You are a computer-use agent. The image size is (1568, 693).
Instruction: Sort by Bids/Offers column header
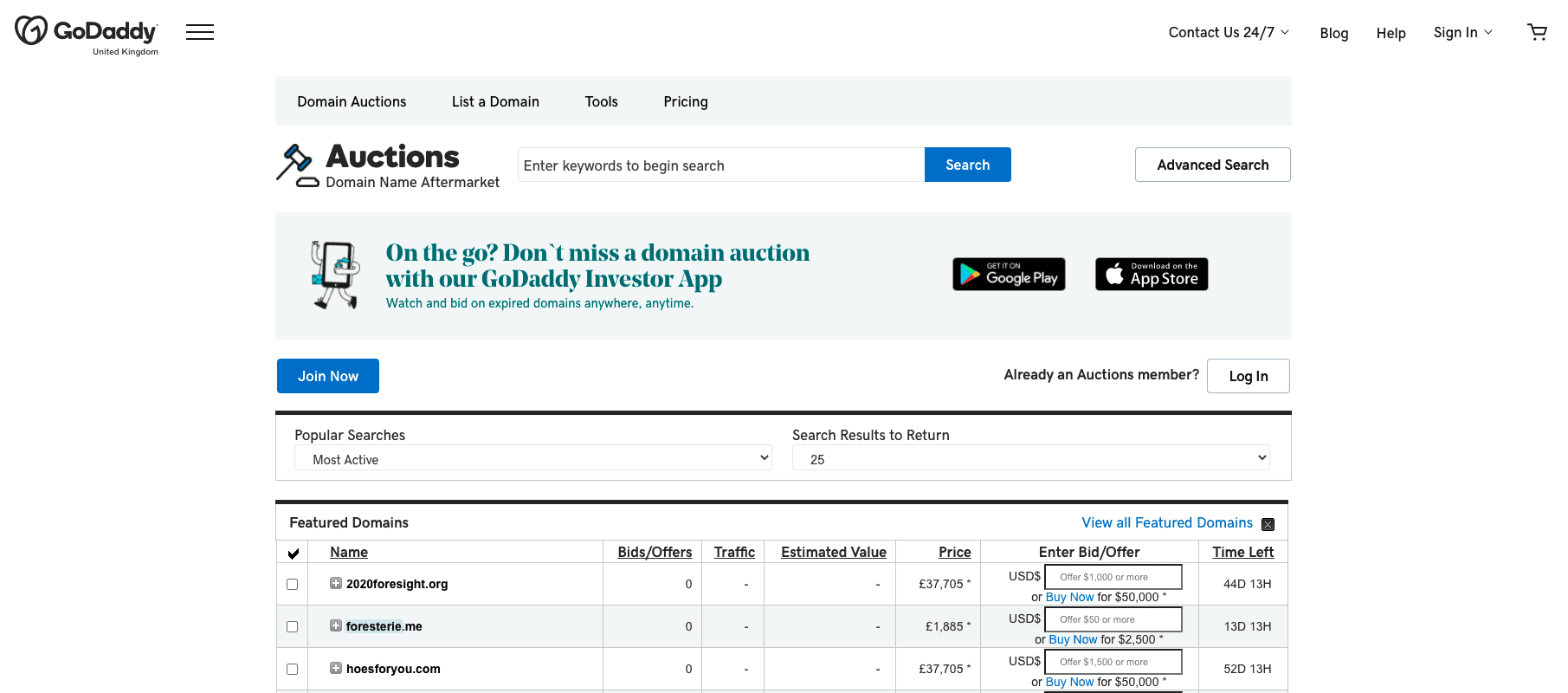pos(655,552)
